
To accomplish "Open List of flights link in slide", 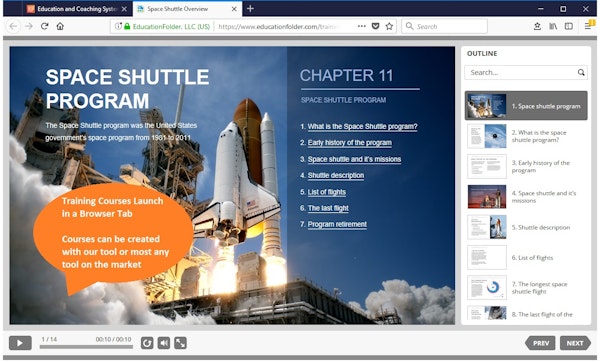I will point(327,192).
